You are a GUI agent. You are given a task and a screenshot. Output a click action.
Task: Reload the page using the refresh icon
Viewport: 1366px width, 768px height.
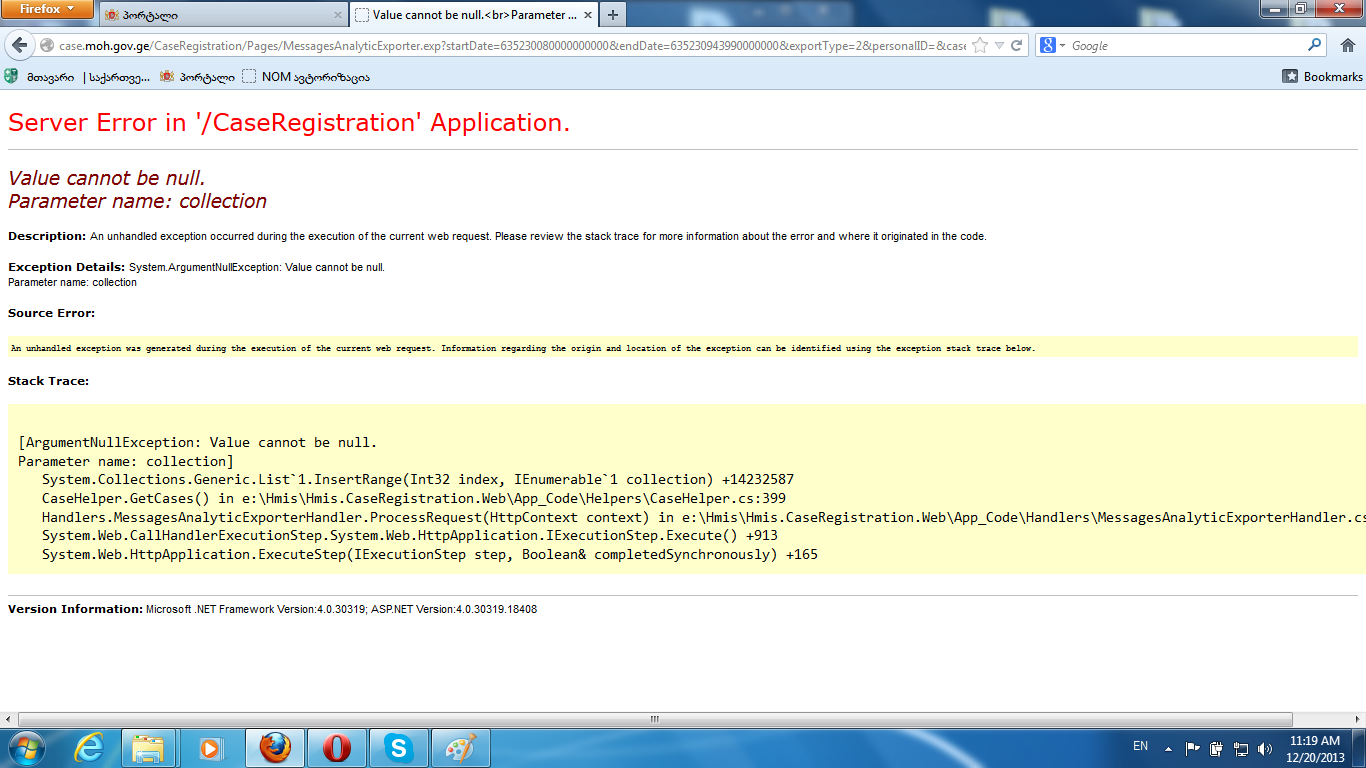pos(1017,46)
